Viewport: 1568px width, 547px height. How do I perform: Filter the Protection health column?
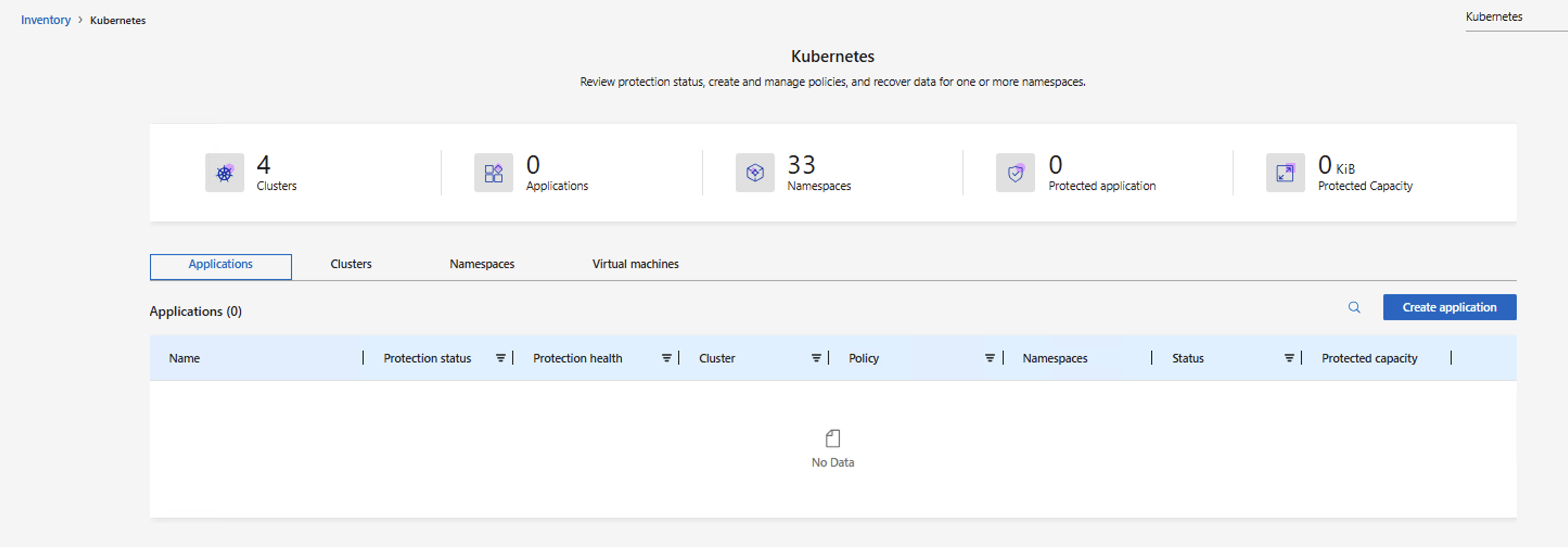(666, 358)
